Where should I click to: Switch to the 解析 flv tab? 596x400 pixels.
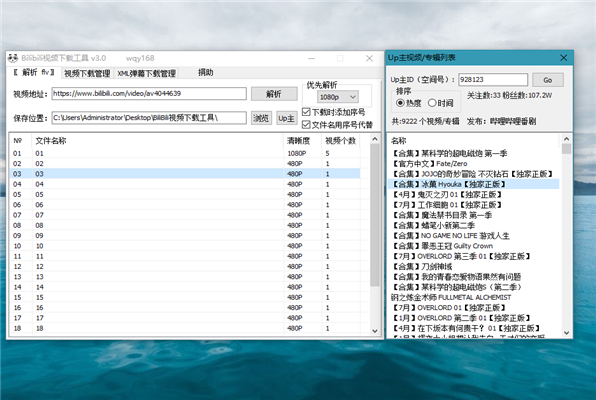(34, 72)
